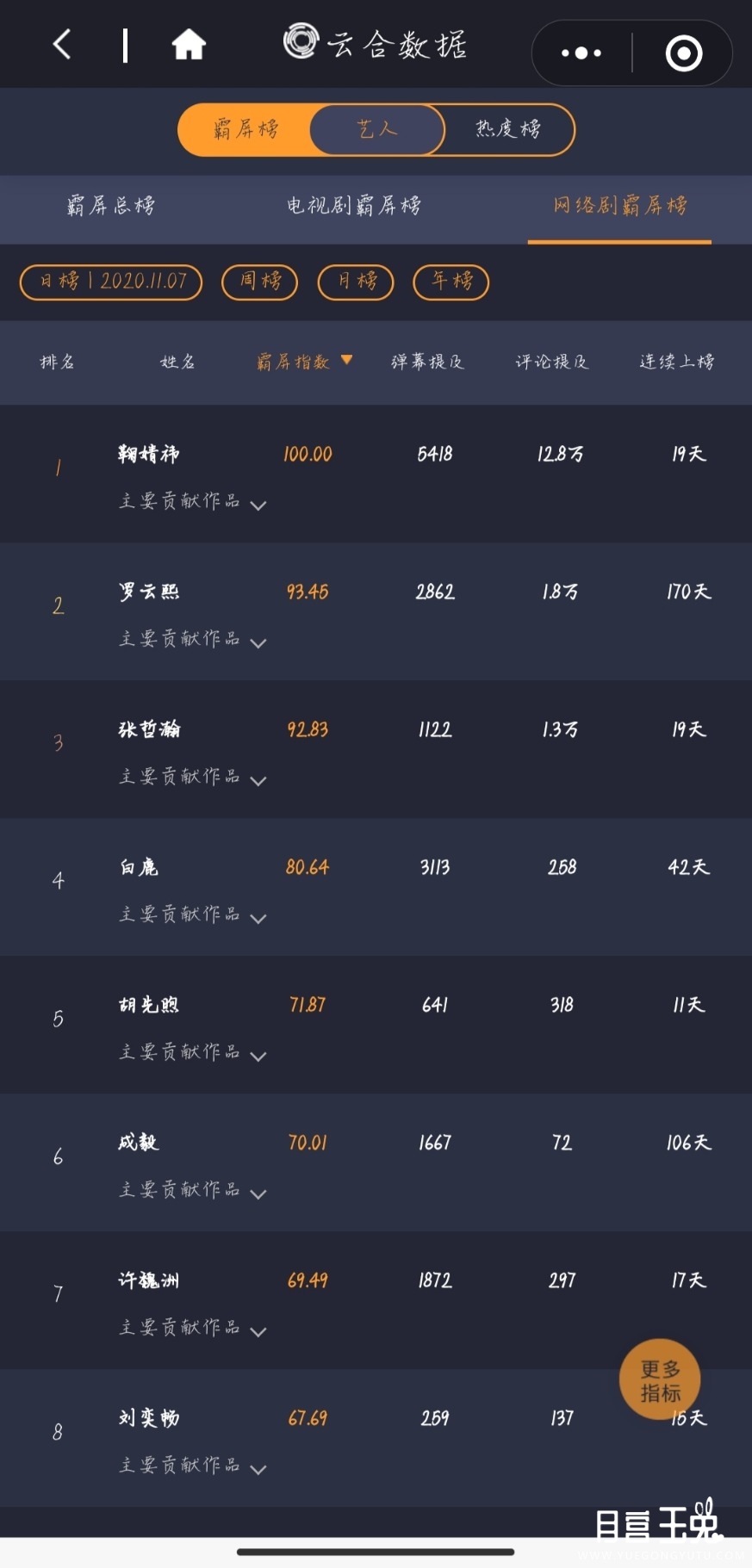
Task: Go to home via house icon
Action: pos(189,44)
